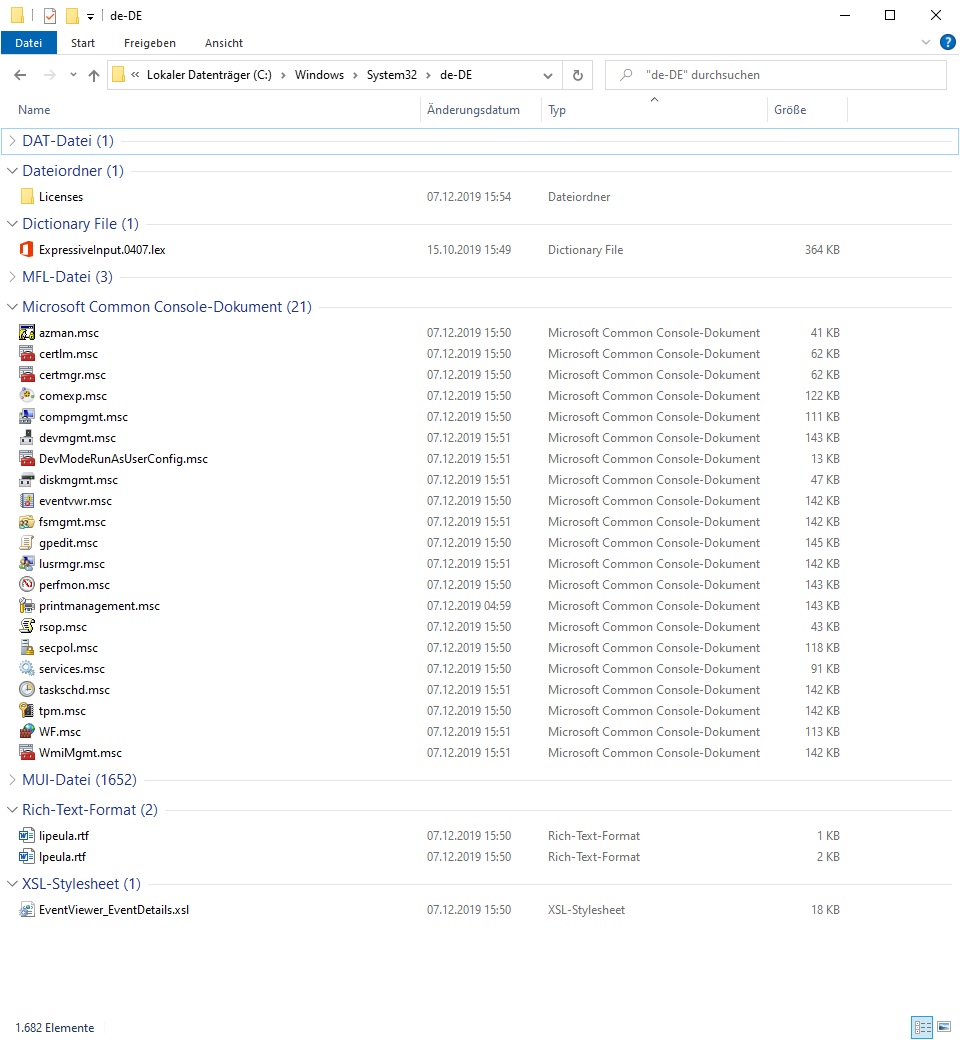Click the certlm.msc file icon
This screenshot has height=1040, width=960.
27,354
